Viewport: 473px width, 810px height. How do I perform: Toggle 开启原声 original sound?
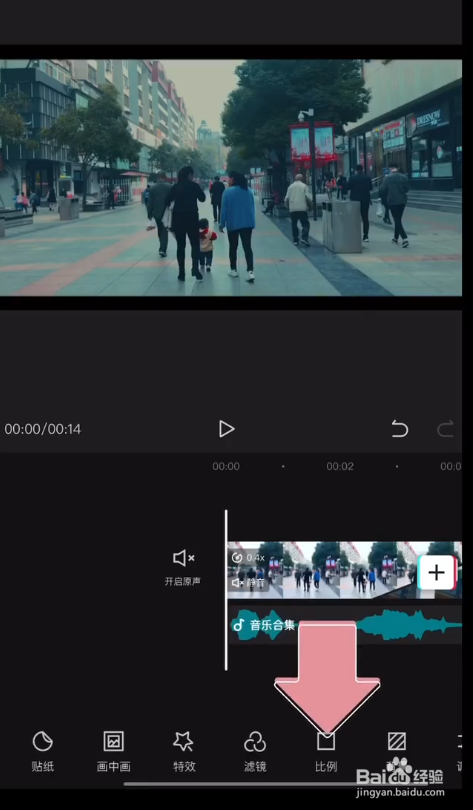click(183, 568)
